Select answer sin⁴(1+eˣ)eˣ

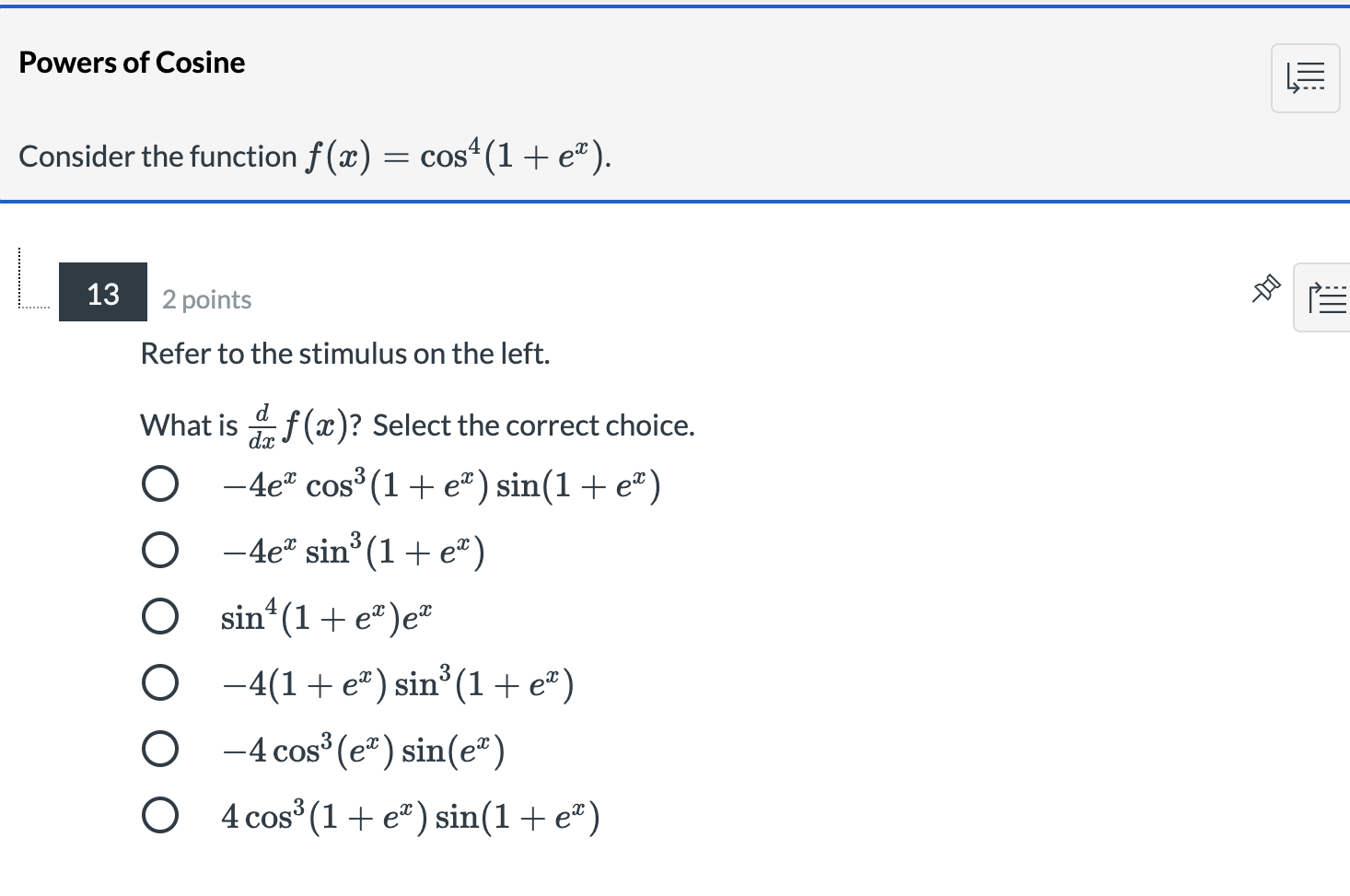(160, 615)
